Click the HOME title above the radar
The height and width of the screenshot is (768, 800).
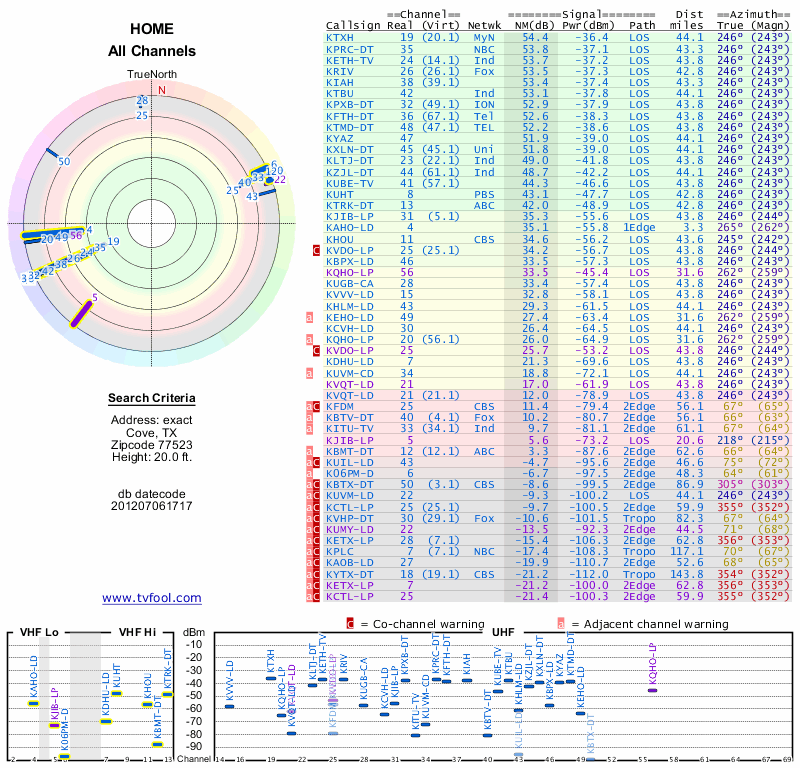[152, 29]
